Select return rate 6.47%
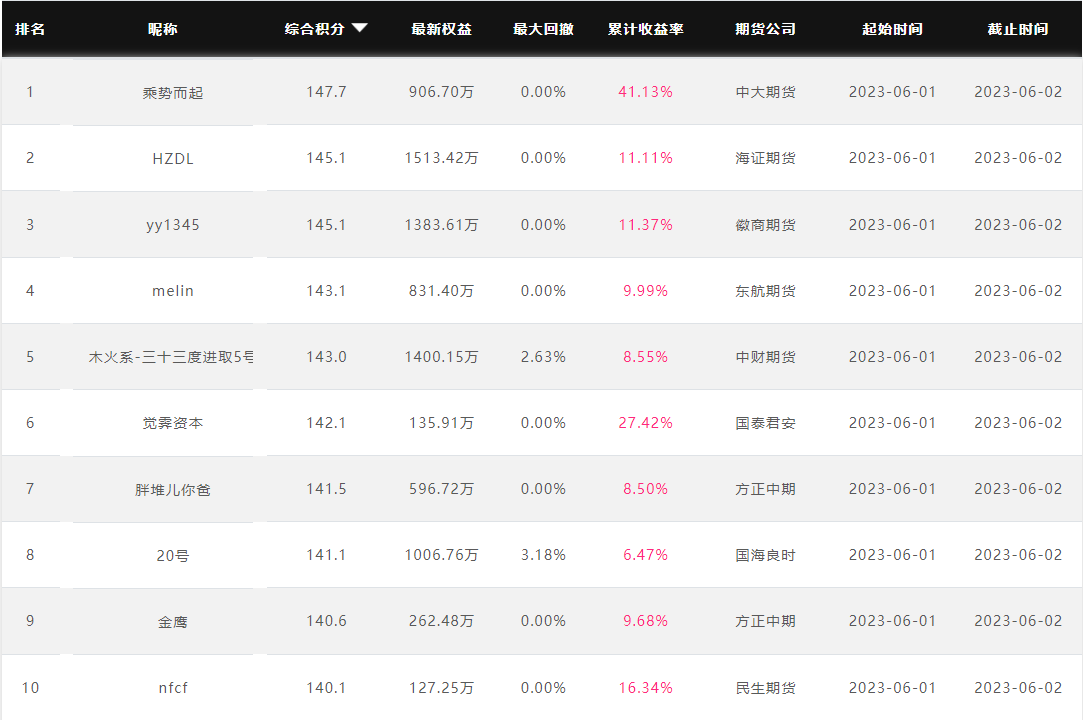The height and width of the screenshot is (720, 1083). [x=645, y=554]
